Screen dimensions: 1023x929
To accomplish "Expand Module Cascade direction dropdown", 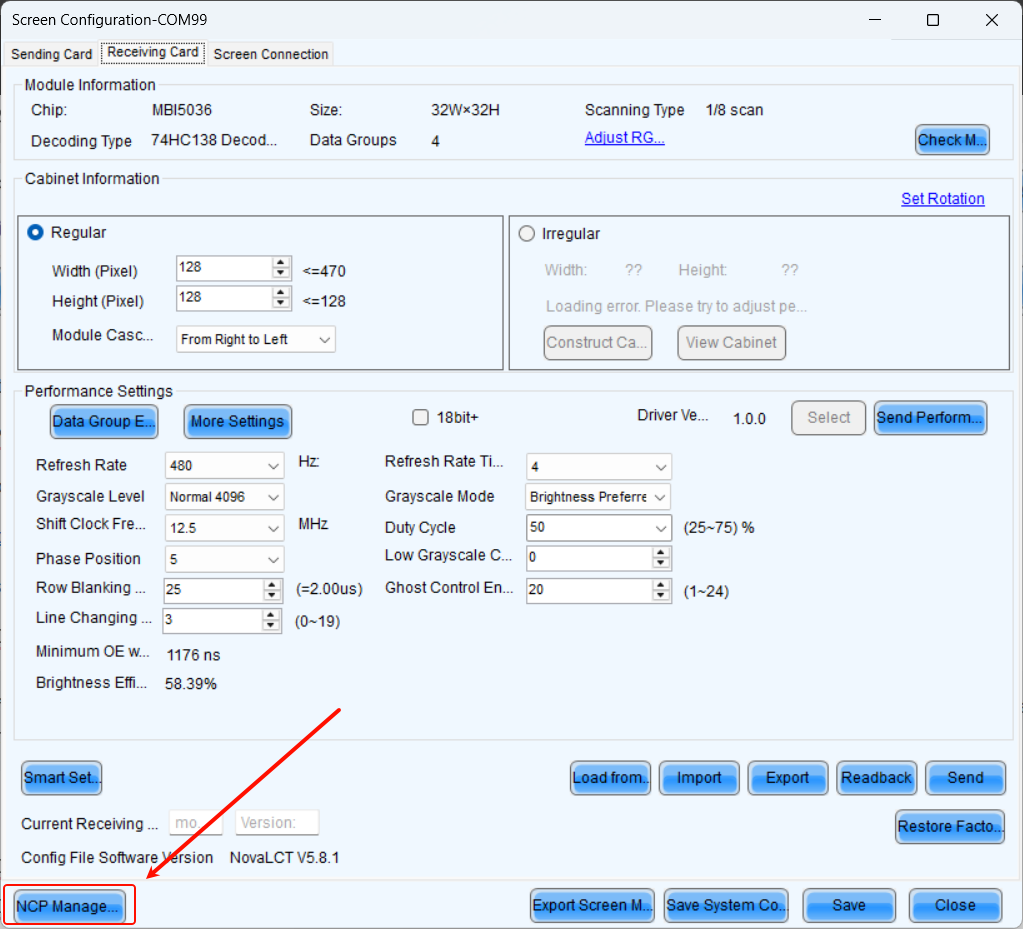I will tap(324, 340).
